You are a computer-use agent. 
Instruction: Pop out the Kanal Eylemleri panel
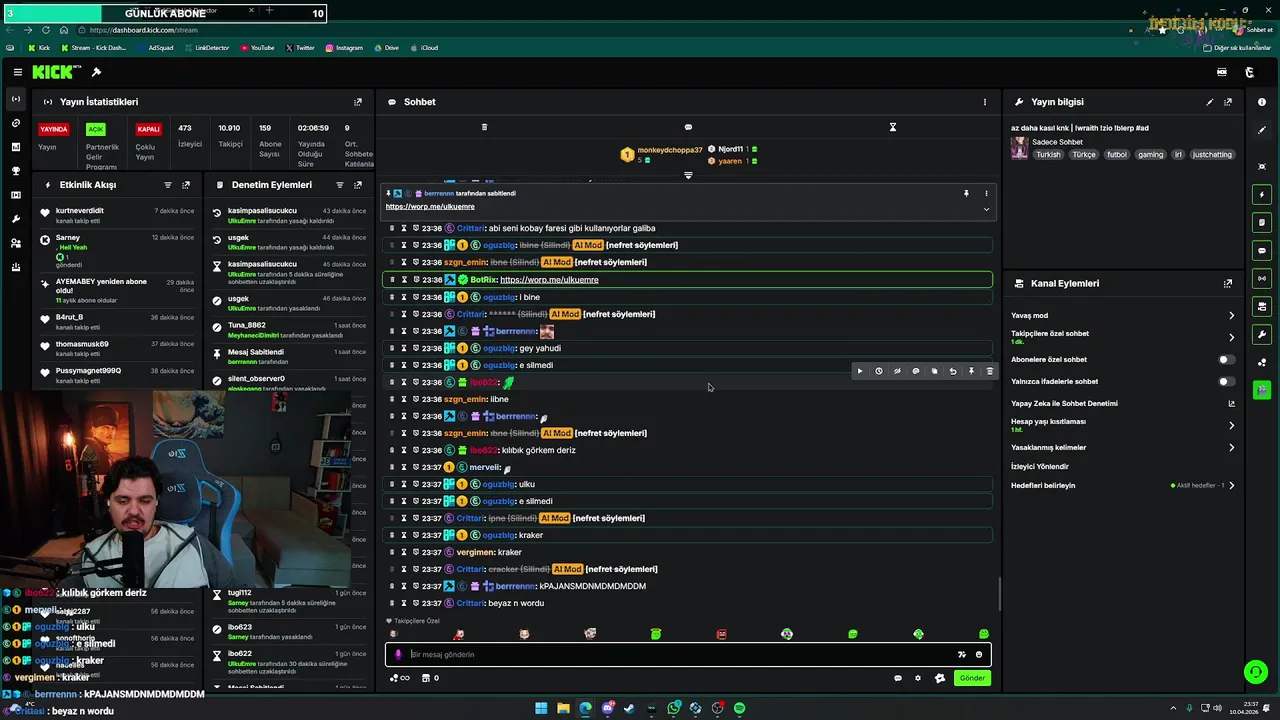(1228, 284)
